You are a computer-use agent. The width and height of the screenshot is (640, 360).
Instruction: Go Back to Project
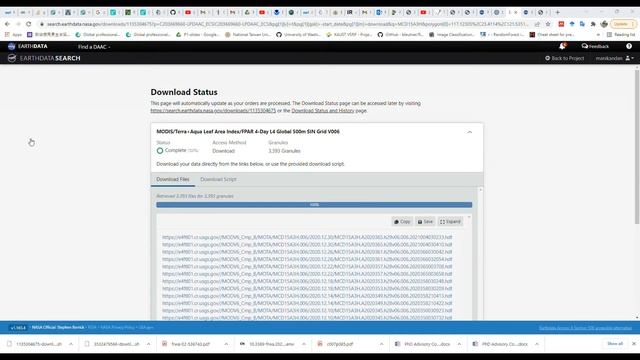[x=564, y=58]
